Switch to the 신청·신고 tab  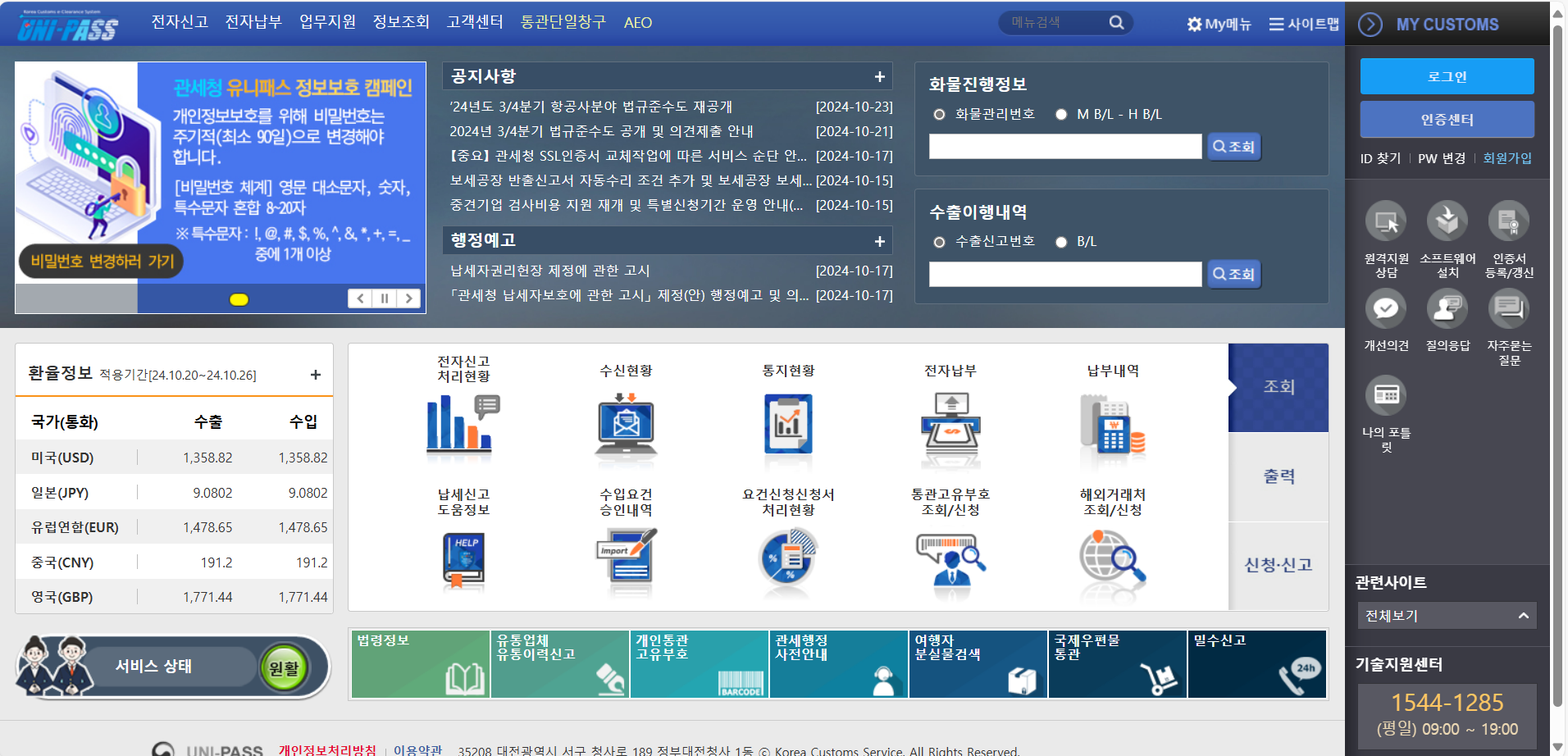point(1279,566)
